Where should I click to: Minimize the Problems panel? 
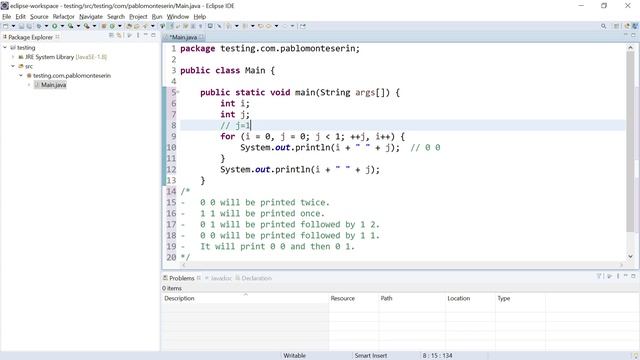(626, 276)
